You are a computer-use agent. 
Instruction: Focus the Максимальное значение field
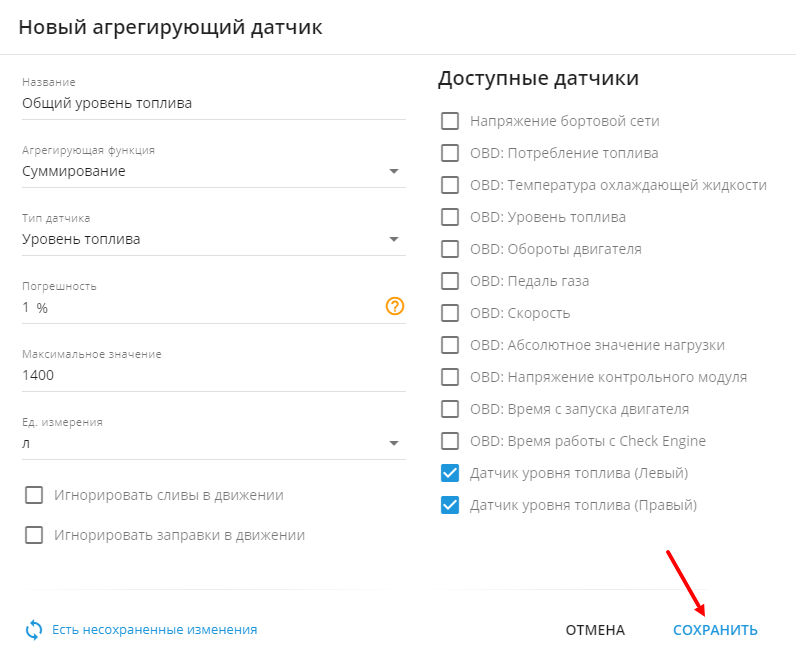click(213, 375)
